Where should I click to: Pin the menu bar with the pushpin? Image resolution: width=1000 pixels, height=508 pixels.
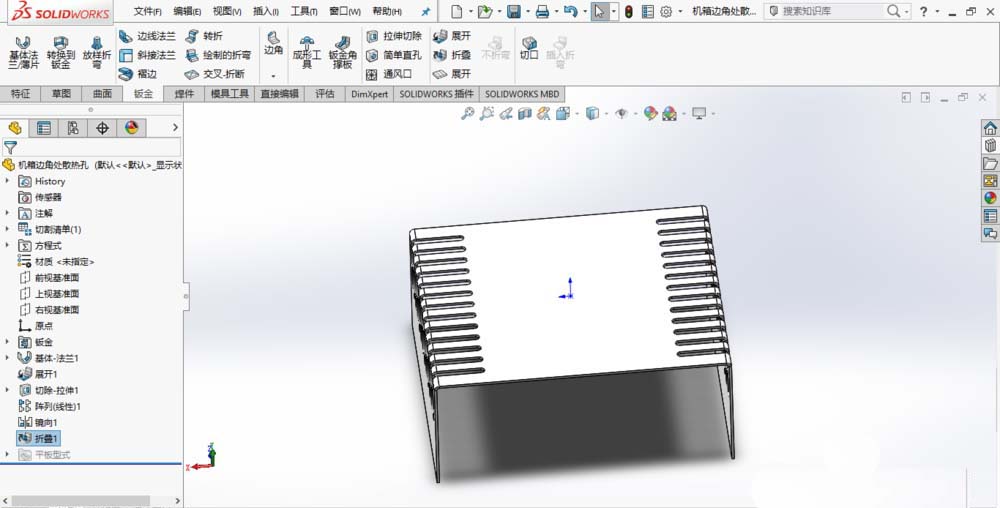click(x=426, y=12)
